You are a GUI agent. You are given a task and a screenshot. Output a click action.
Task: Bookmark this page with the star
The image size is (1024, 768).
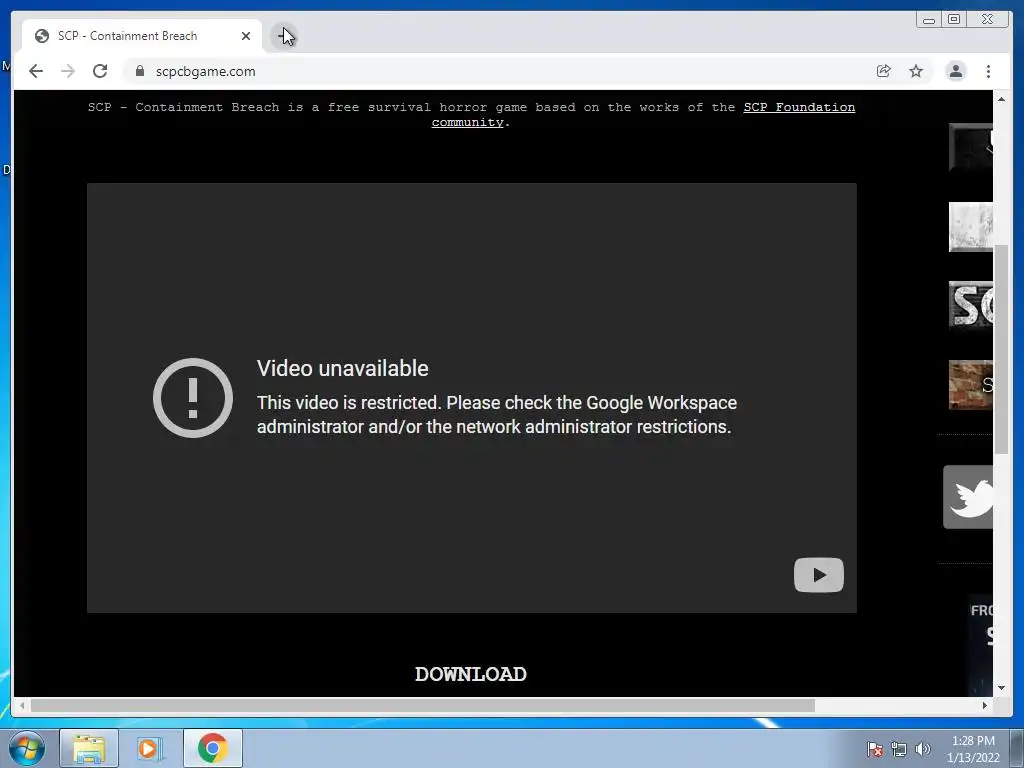pyautogui.click(x=916, y=71)
